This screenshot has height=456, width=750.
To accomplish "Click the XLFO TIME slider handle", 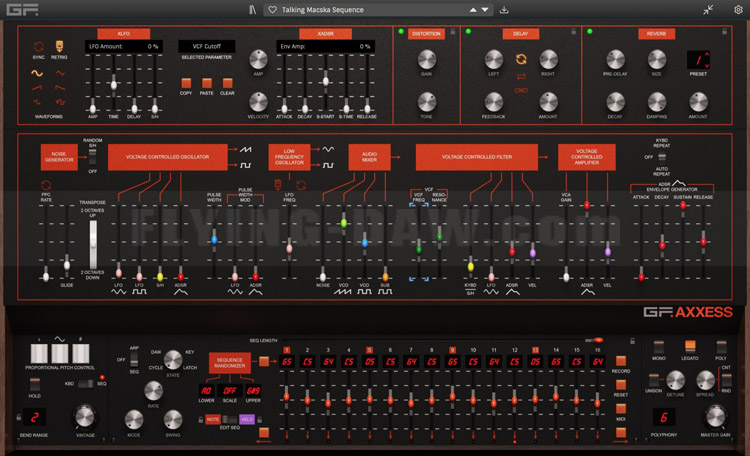I will [113, 85].
